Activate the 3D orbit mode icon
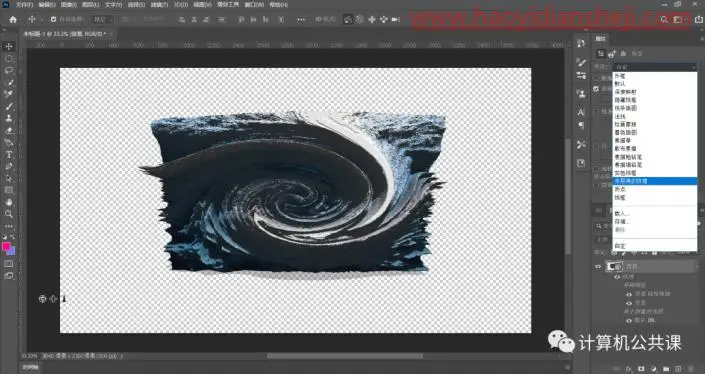This screenshot has width=705, height=374. pyautogui.click(x=348, y=19)
